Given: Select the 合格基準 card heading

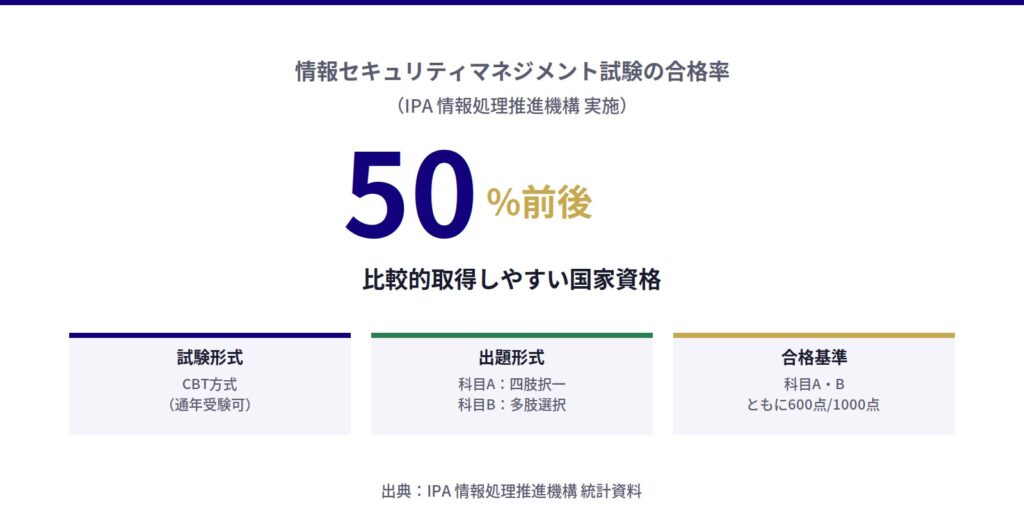Looking at the screenshot, I should point(813,358).
